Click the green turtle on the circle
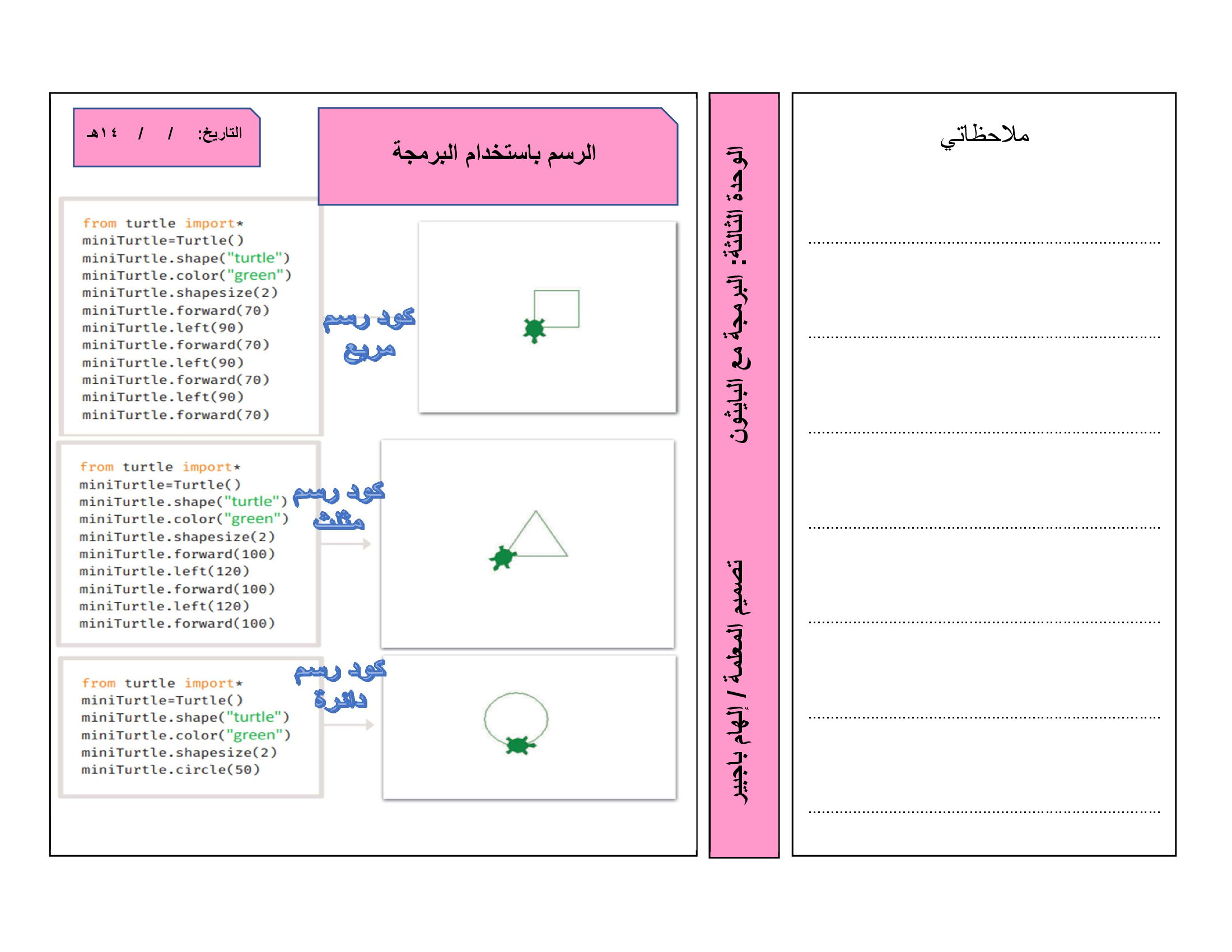The height and width of the screenshot is (952, 1232). click(x=518, y=745)
